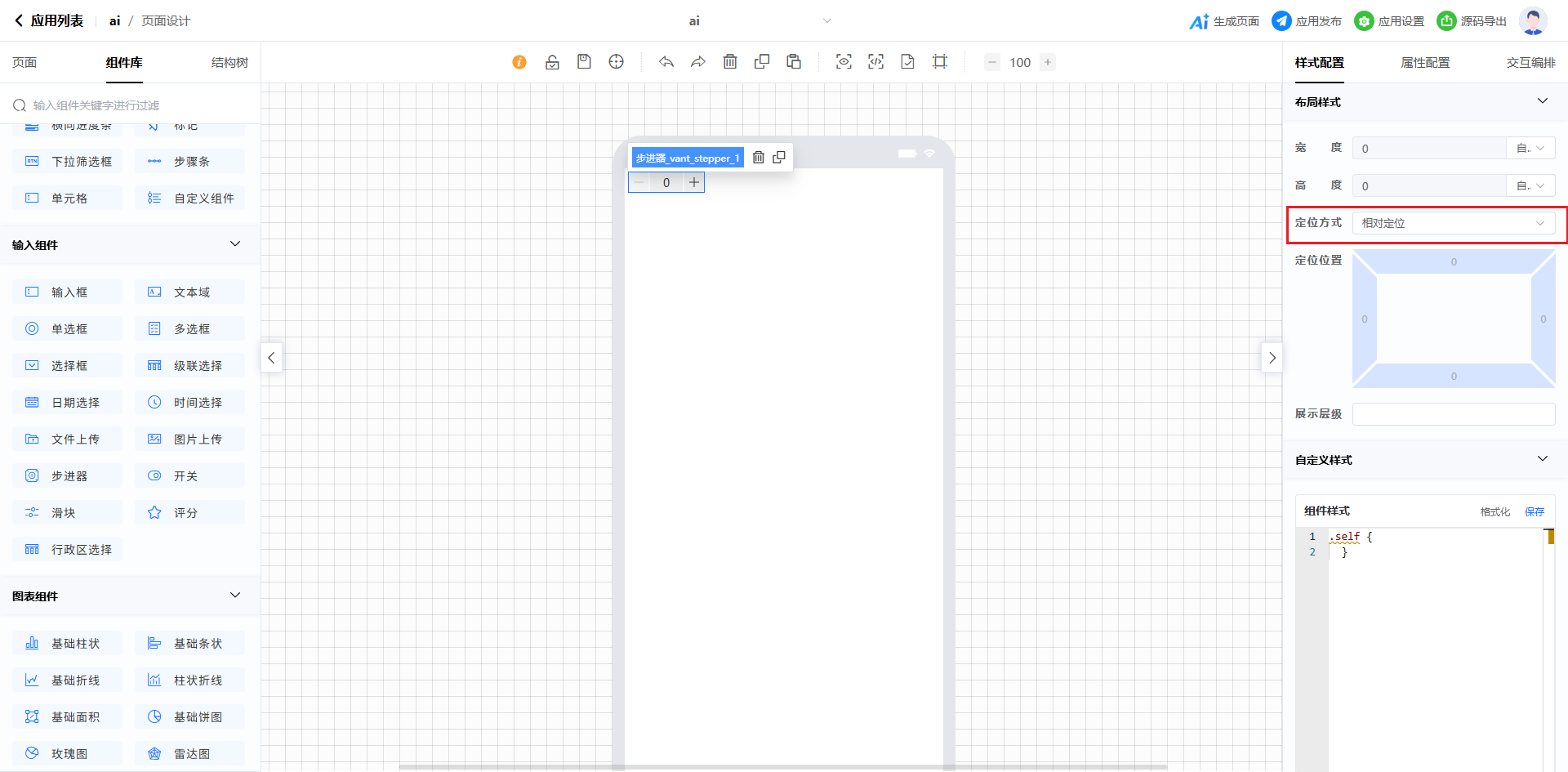The height and width of the screenshot is (772, 1568).
Task: Collapse the right panel arrow
Action: [x=1272, y=358]
